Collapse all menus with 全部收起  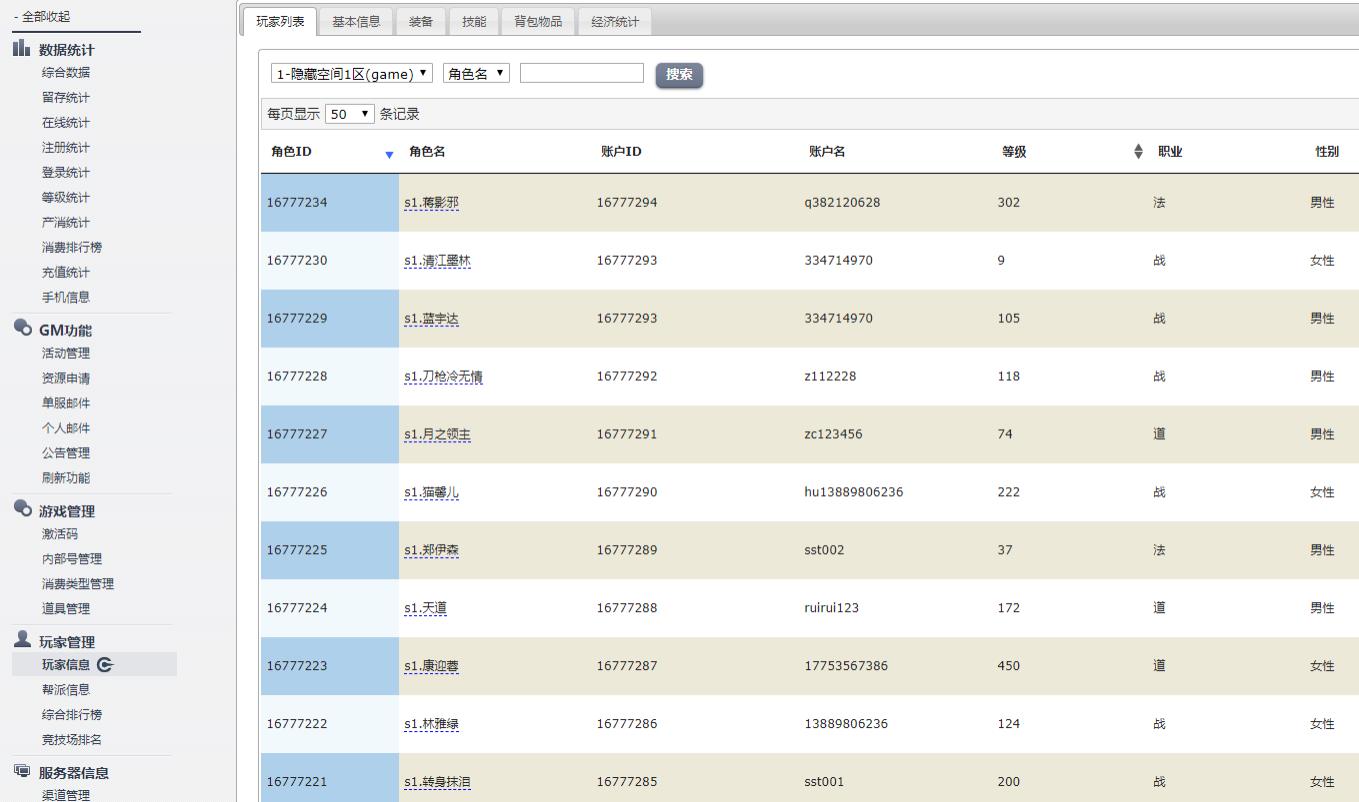pos(42,17)
